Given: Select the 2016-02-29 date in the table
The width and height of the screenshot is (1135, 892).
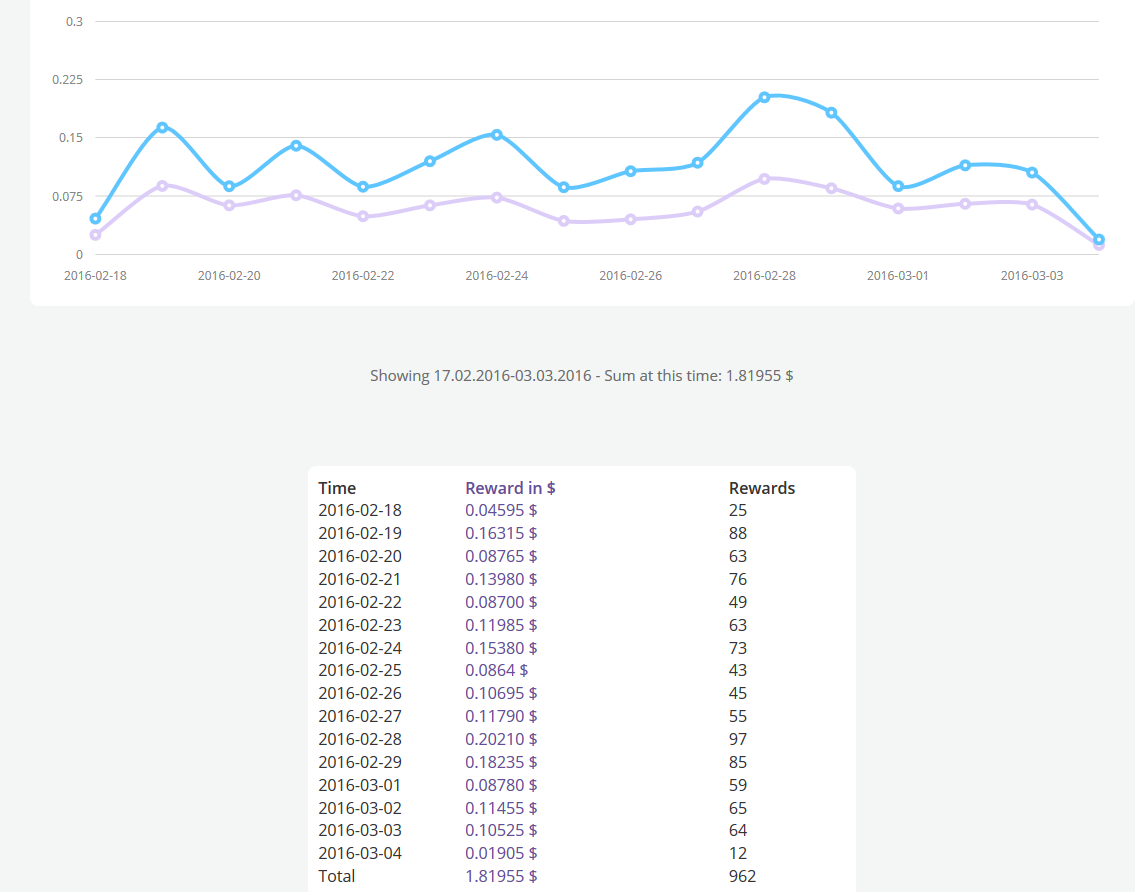Looking at the screenshot, I should pos(360,762).
